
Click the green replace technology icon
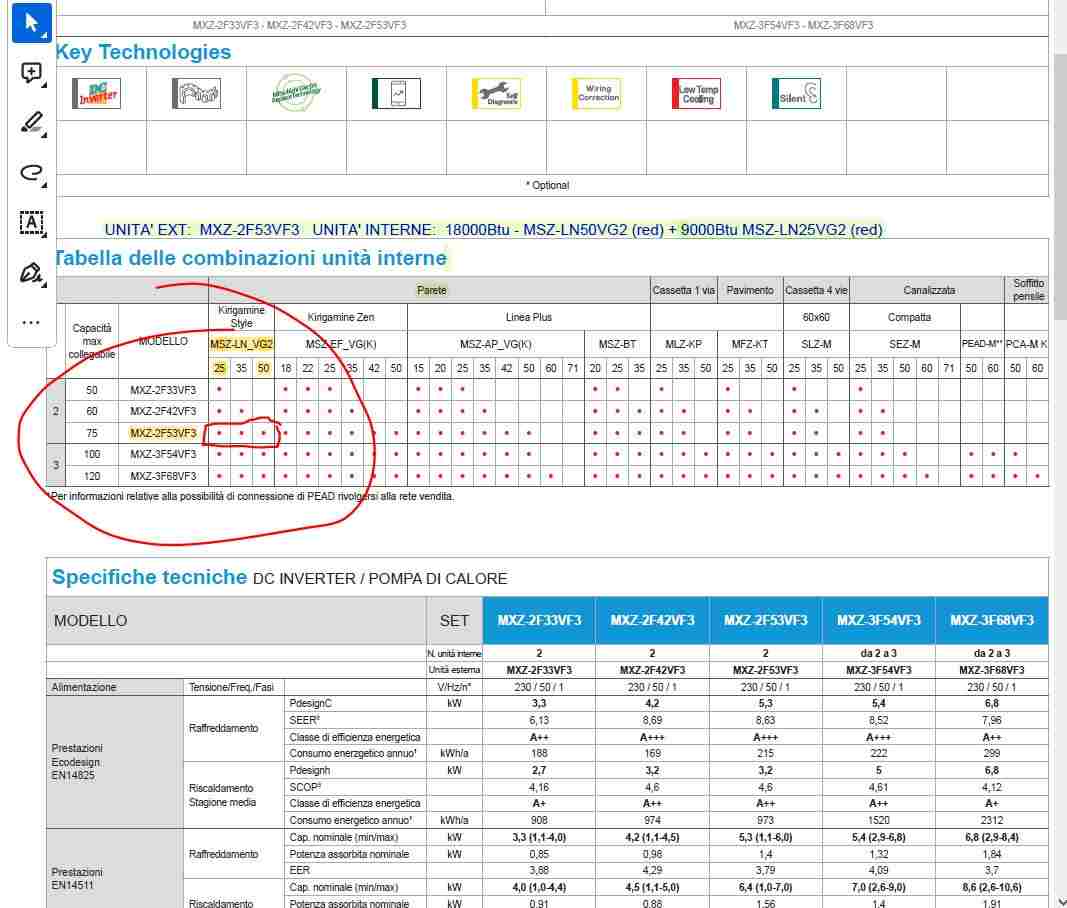tap(295, 93)
